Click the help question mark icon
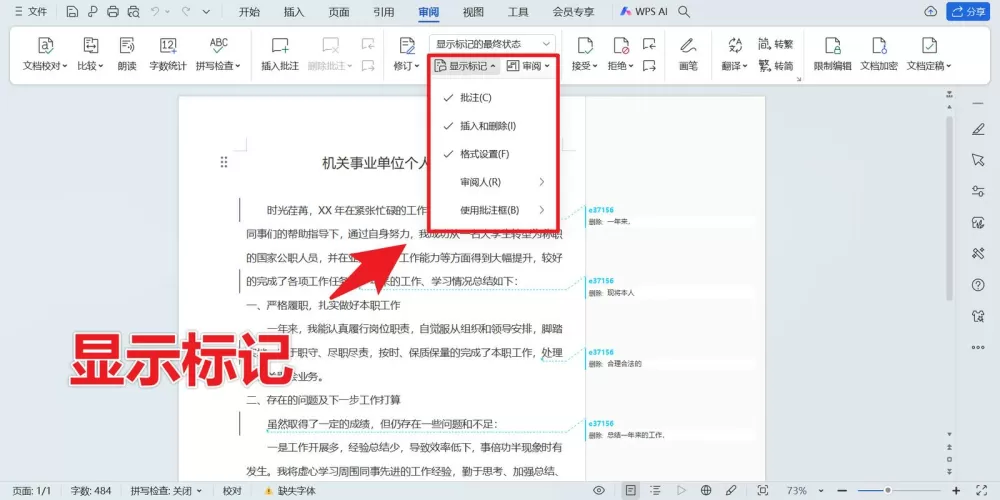The width and height of the screenshot is (1000, 500). pos(978,285)
